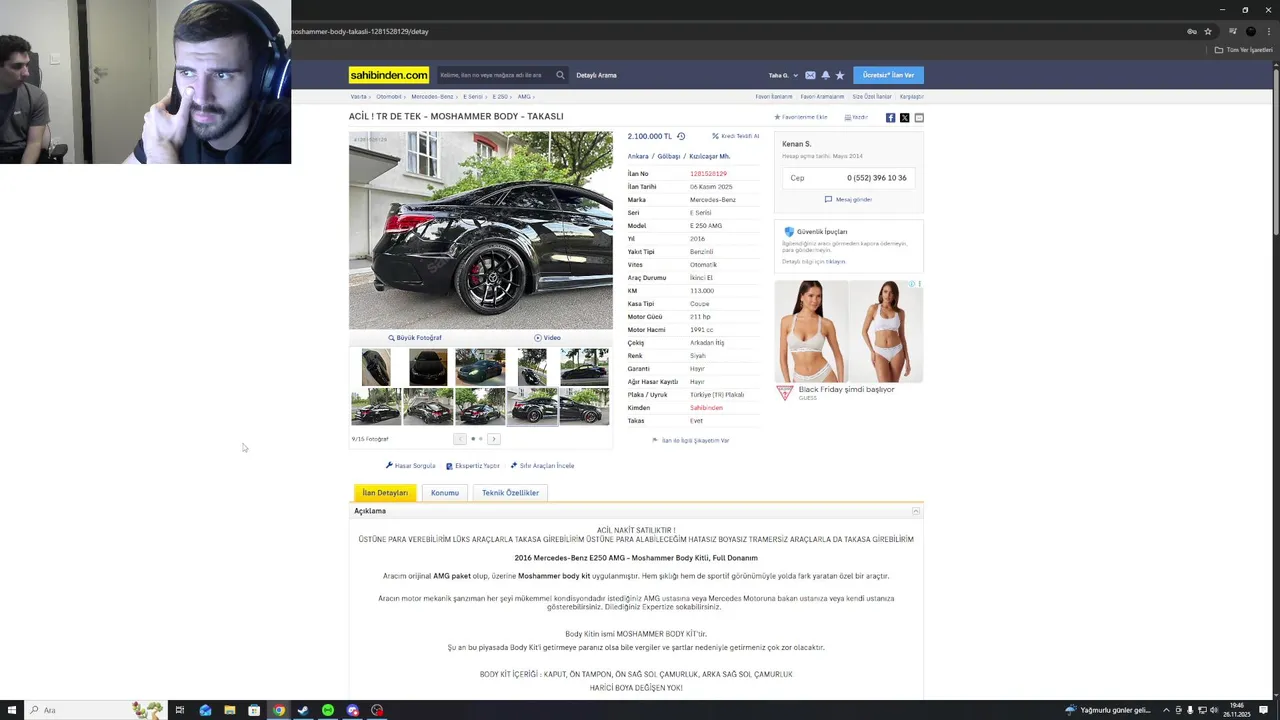Image resolution: width=1280 pixels, height=720 pixels.
Task: Go to previous thumbnail page arrow
Action: point(460,439)
